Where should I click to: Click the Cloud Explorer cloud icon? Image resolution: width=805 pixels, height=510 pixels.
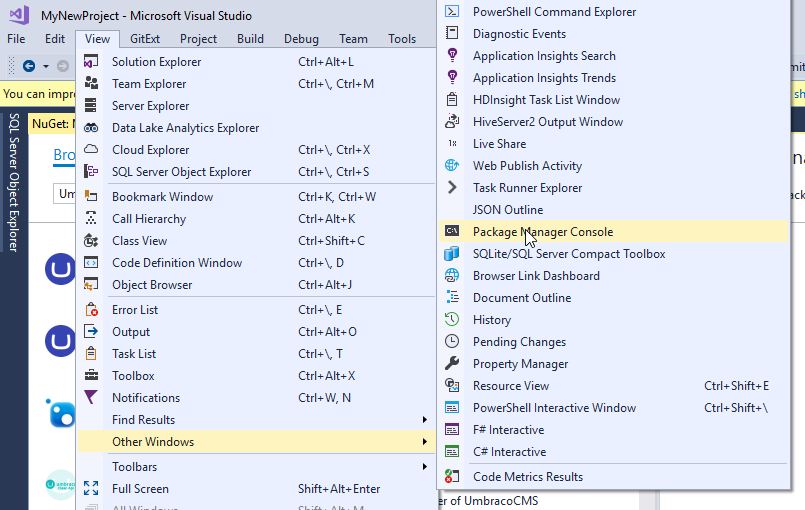(x=91, y=149)
